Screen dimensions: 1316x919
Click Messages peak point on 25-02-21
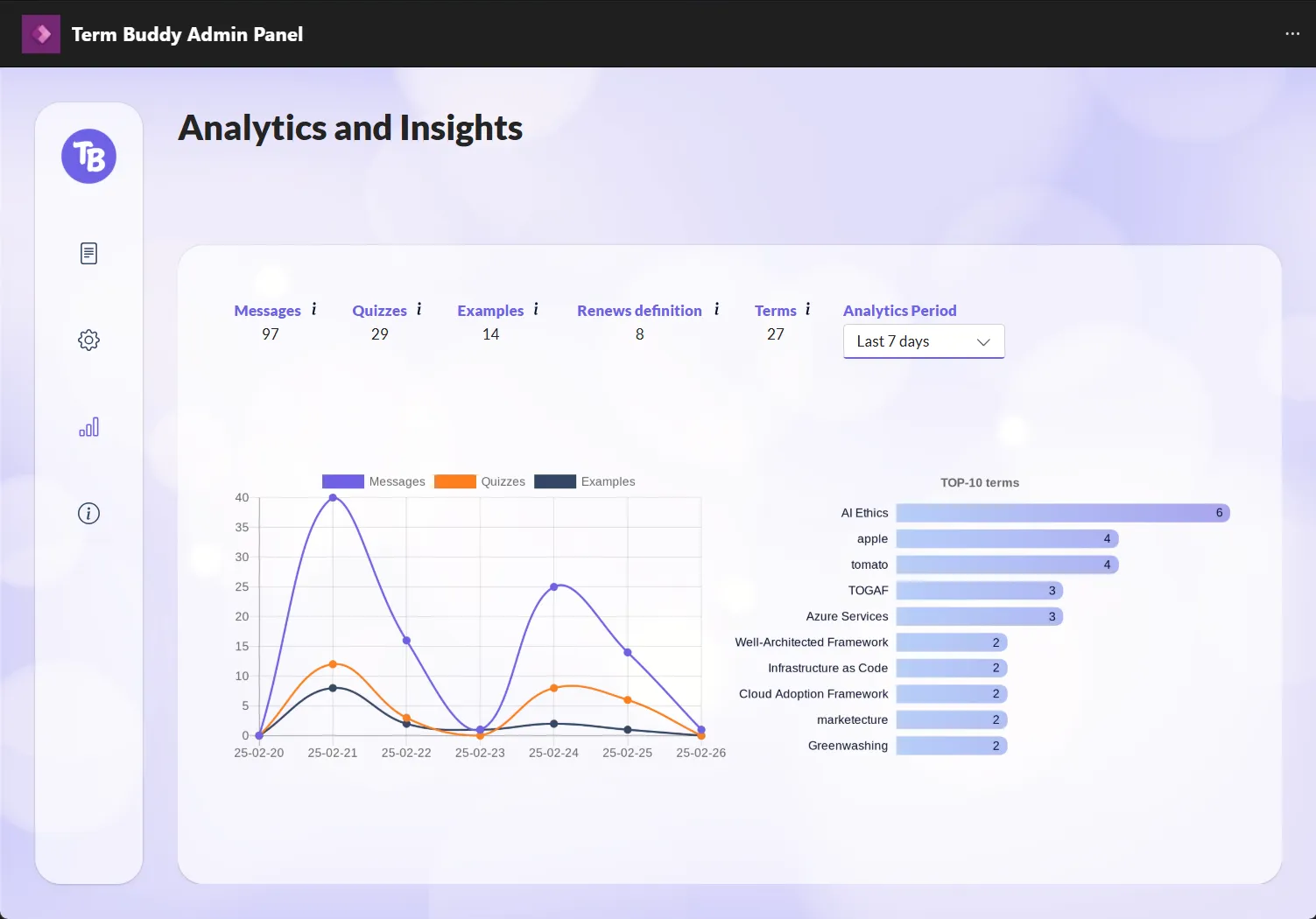[333, 497]
